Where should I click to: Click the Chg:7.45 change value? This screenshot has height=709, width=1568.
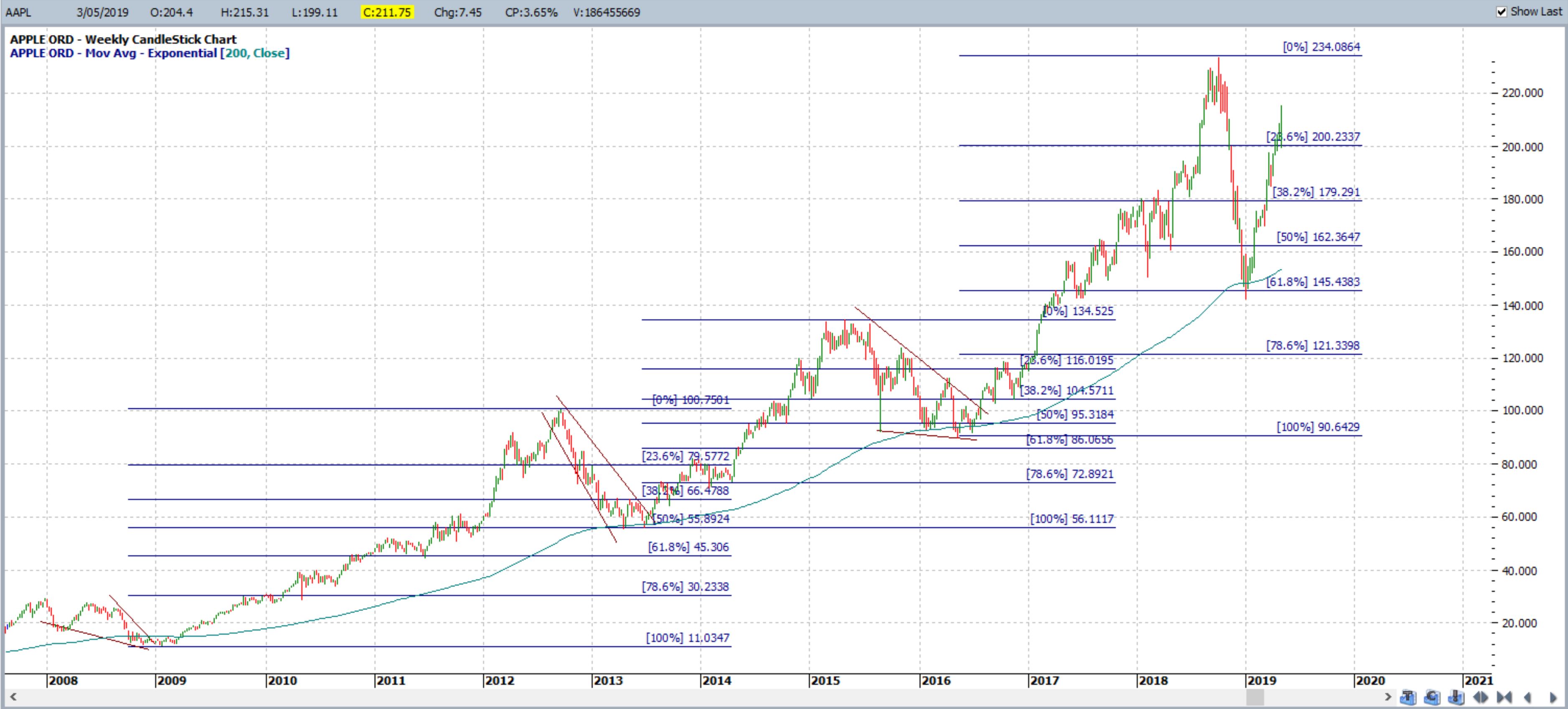point(458,12)
